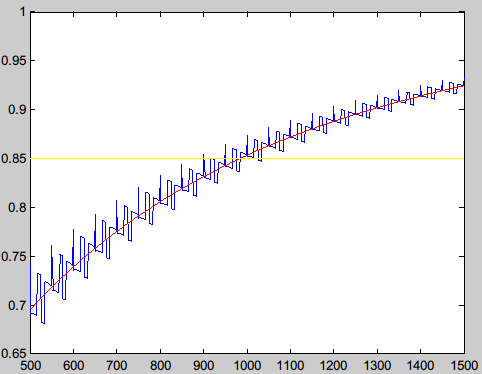Click the x-axis label 800
Viewport: 482px width, 374px height.
tap(160, 366)
